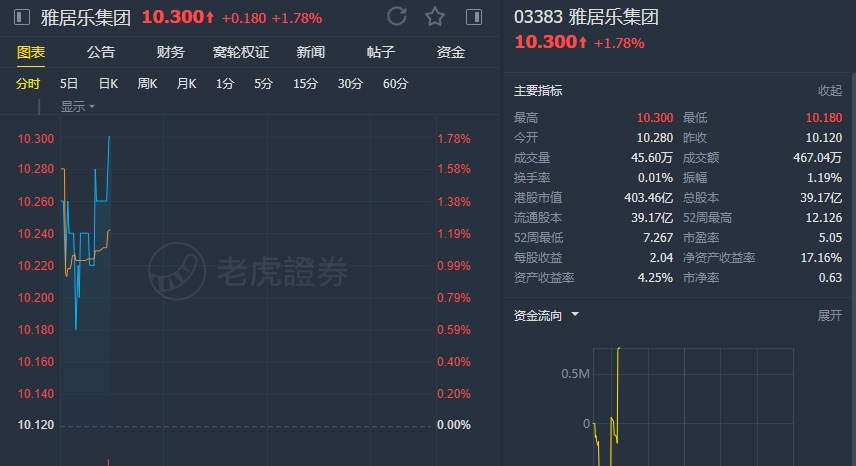Click 净资产收益率 value 17.16%
Image resolution: width=856 pixels, height=466 pixels.
821,258
